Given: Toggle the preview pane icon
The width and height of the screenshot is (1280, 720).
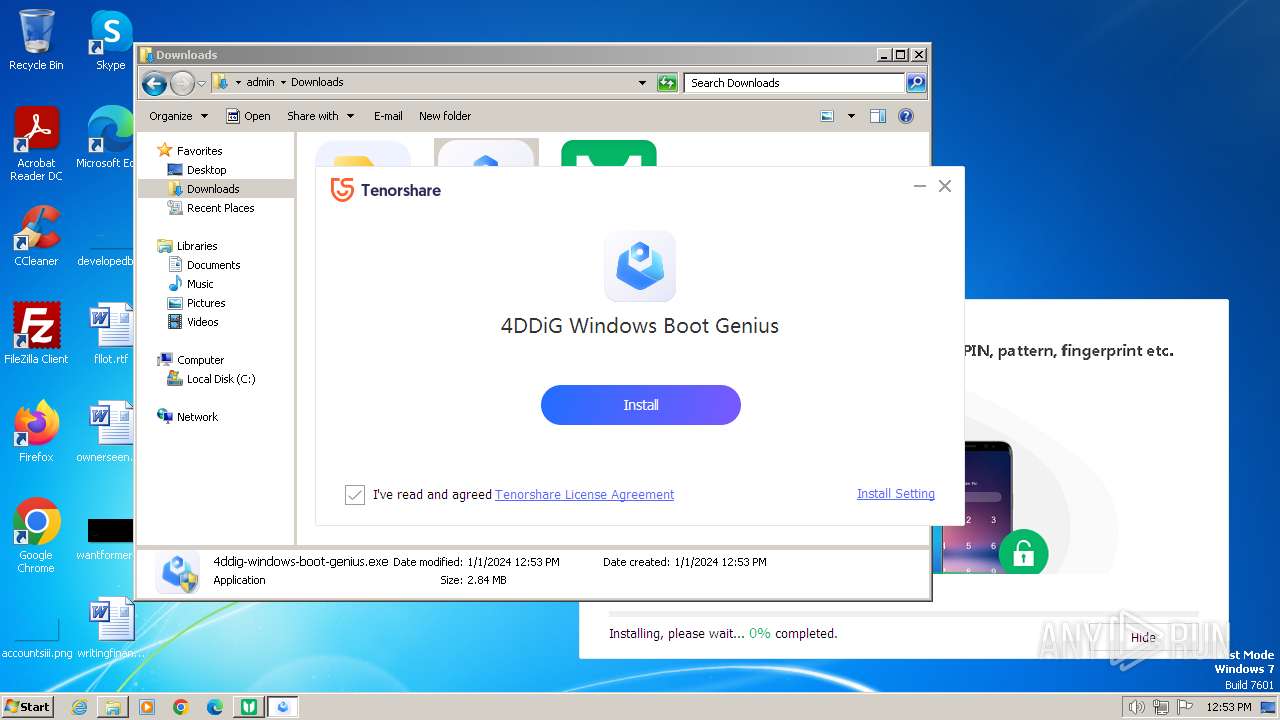Looking at the screenshot, I should pyautogui.click(x=878, y=116).
